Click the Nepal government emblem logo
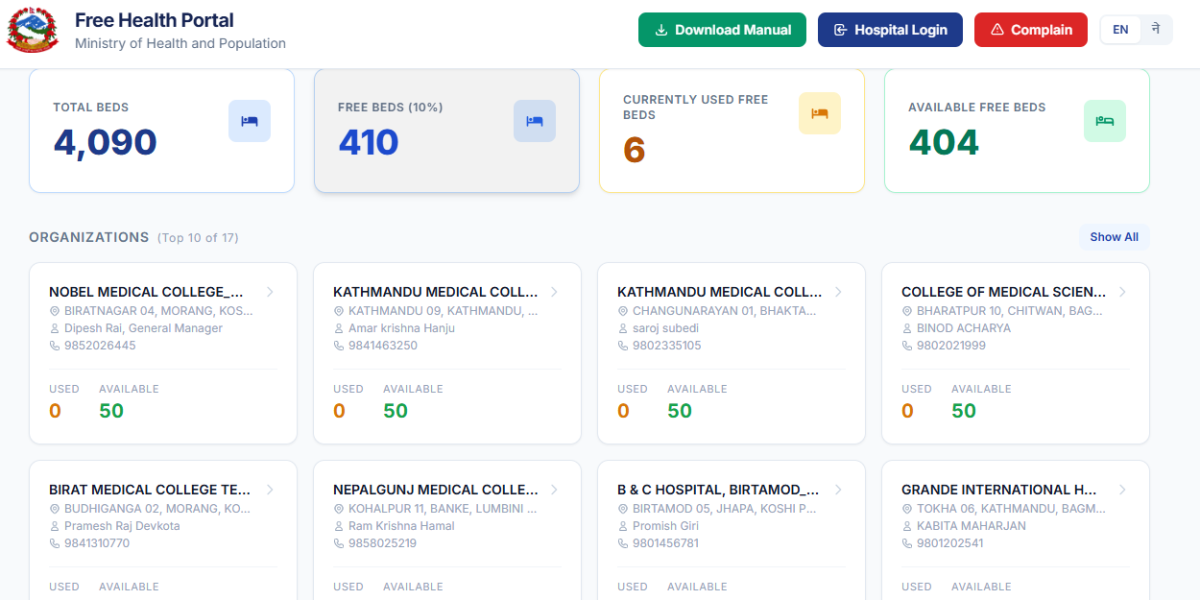The width and height of the screenshot is (1200, 600). [x=33, y=30]
